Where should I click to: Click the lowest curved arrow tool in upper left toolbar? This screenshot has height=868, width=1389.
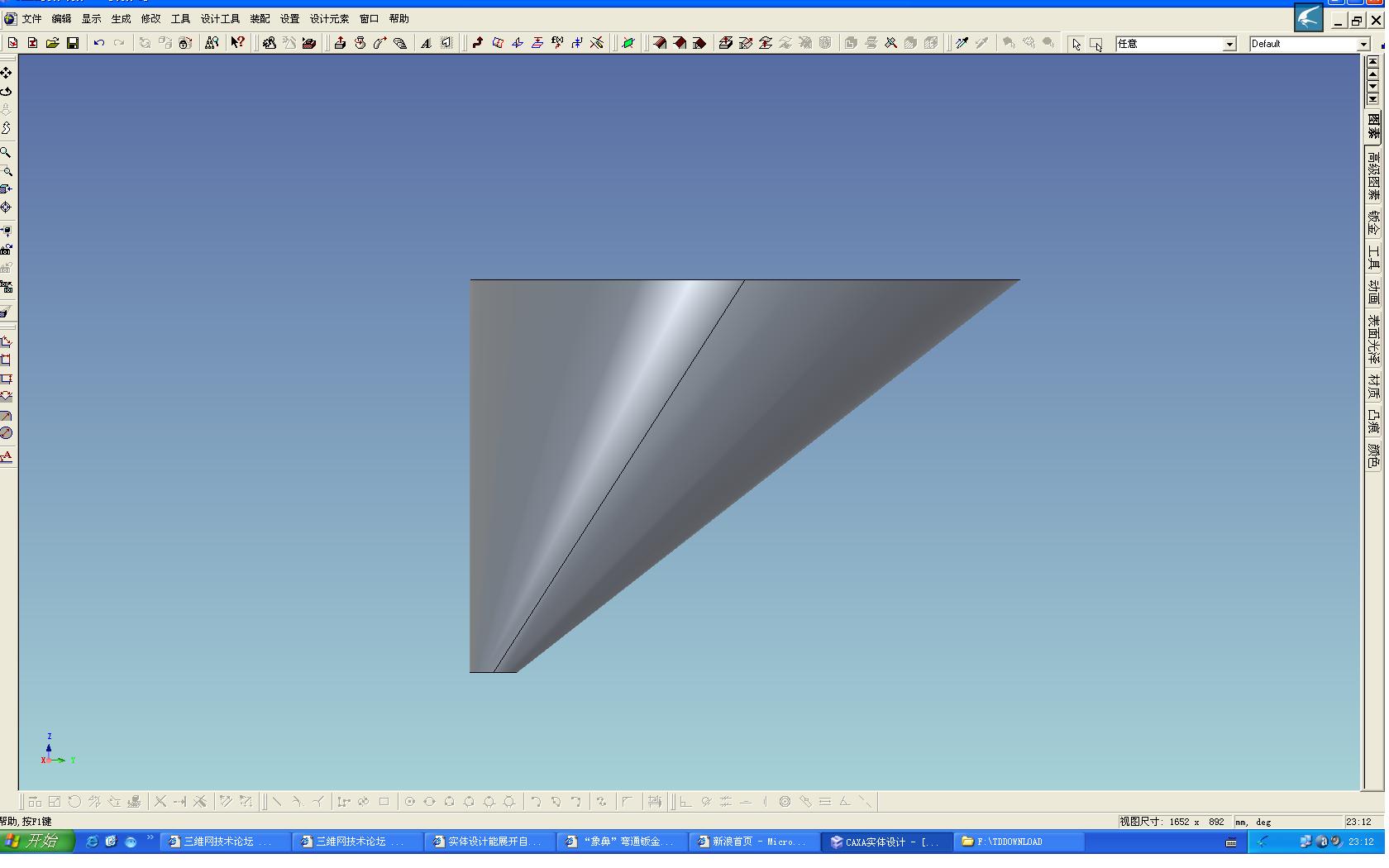[x=7, y=128]
